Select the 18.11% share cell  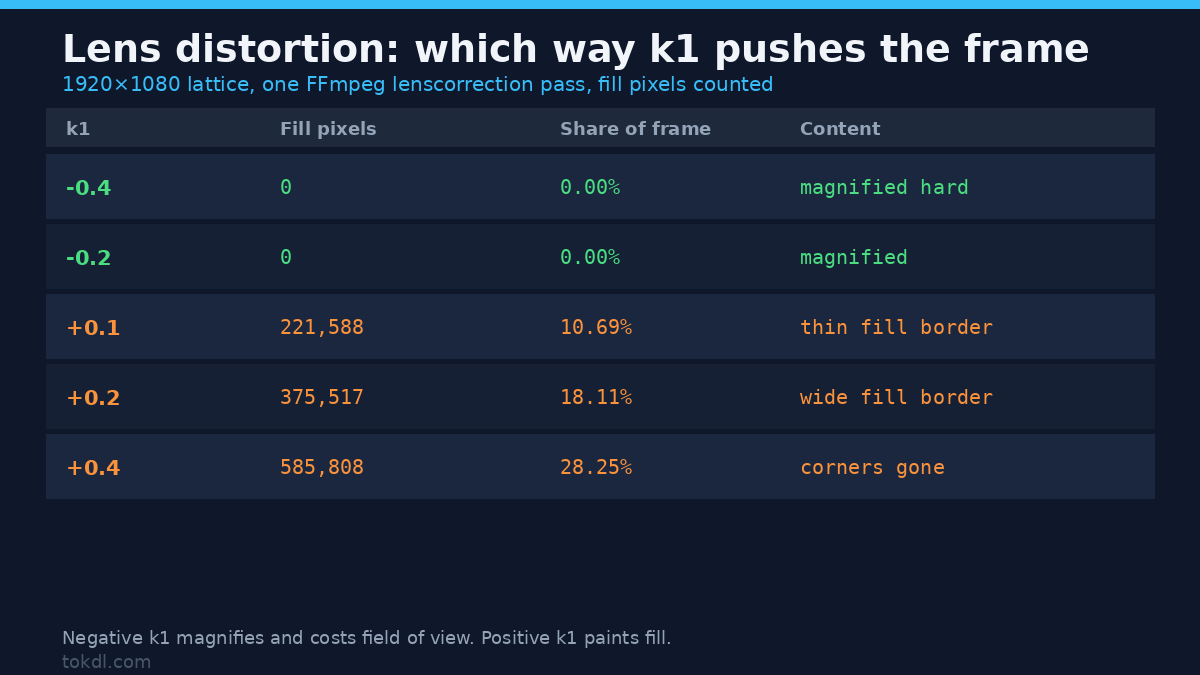pos(596,398)
